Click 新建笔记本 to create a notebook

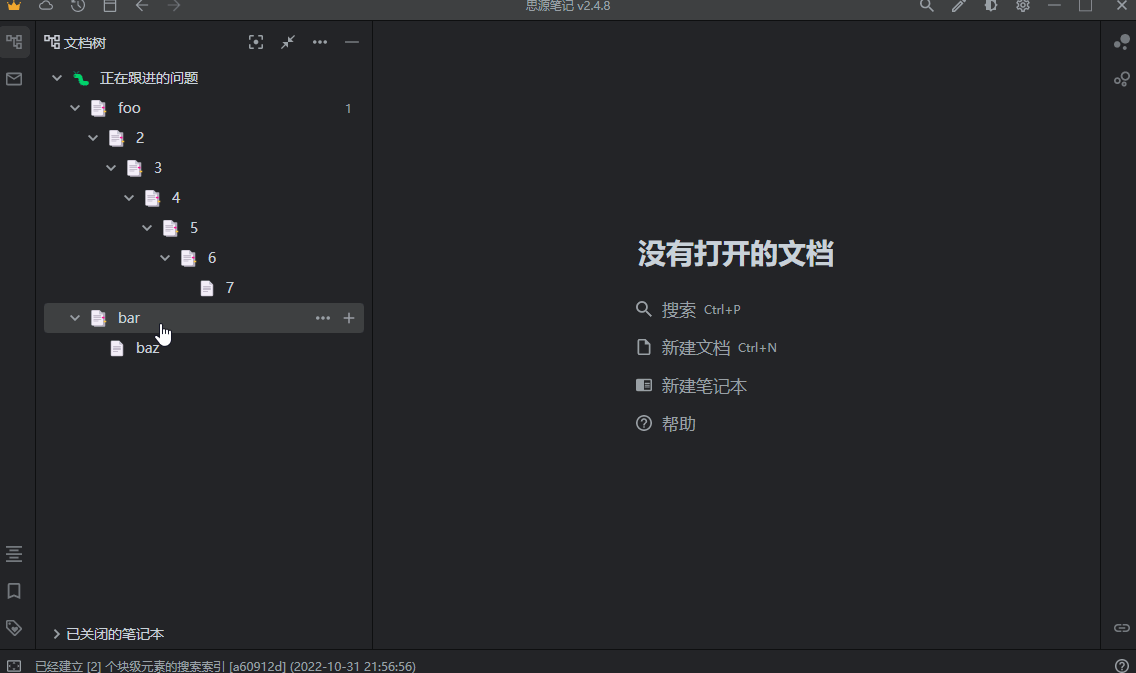(705, 385)
